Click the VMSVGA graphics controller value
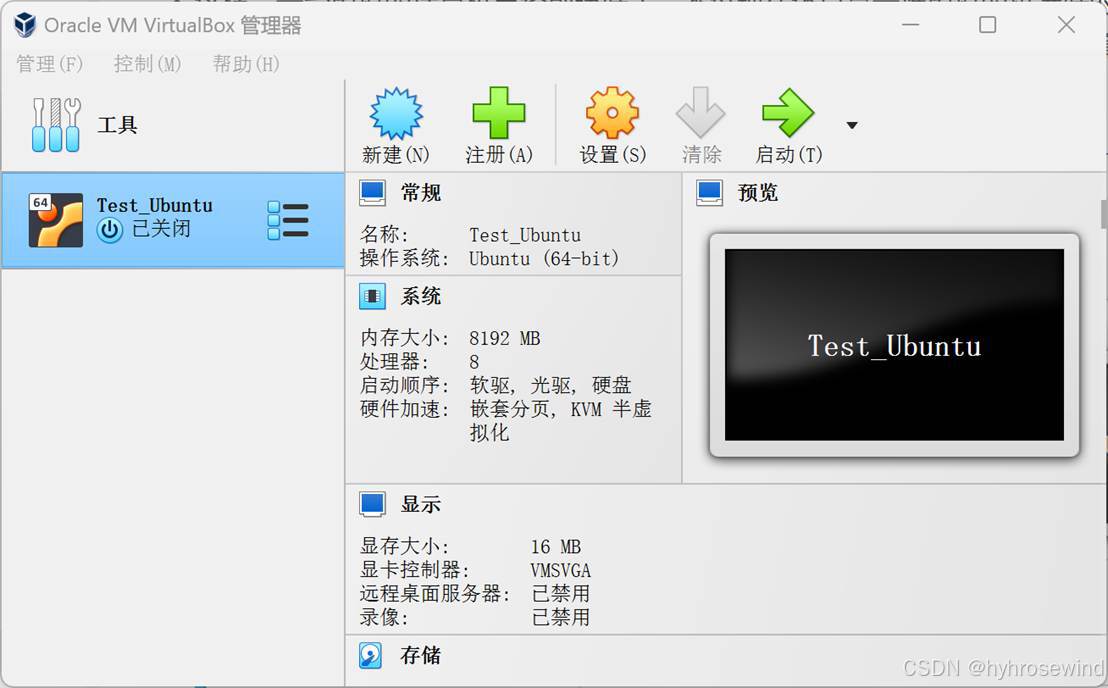This screenshot has height=688, width=1108. 560,571
